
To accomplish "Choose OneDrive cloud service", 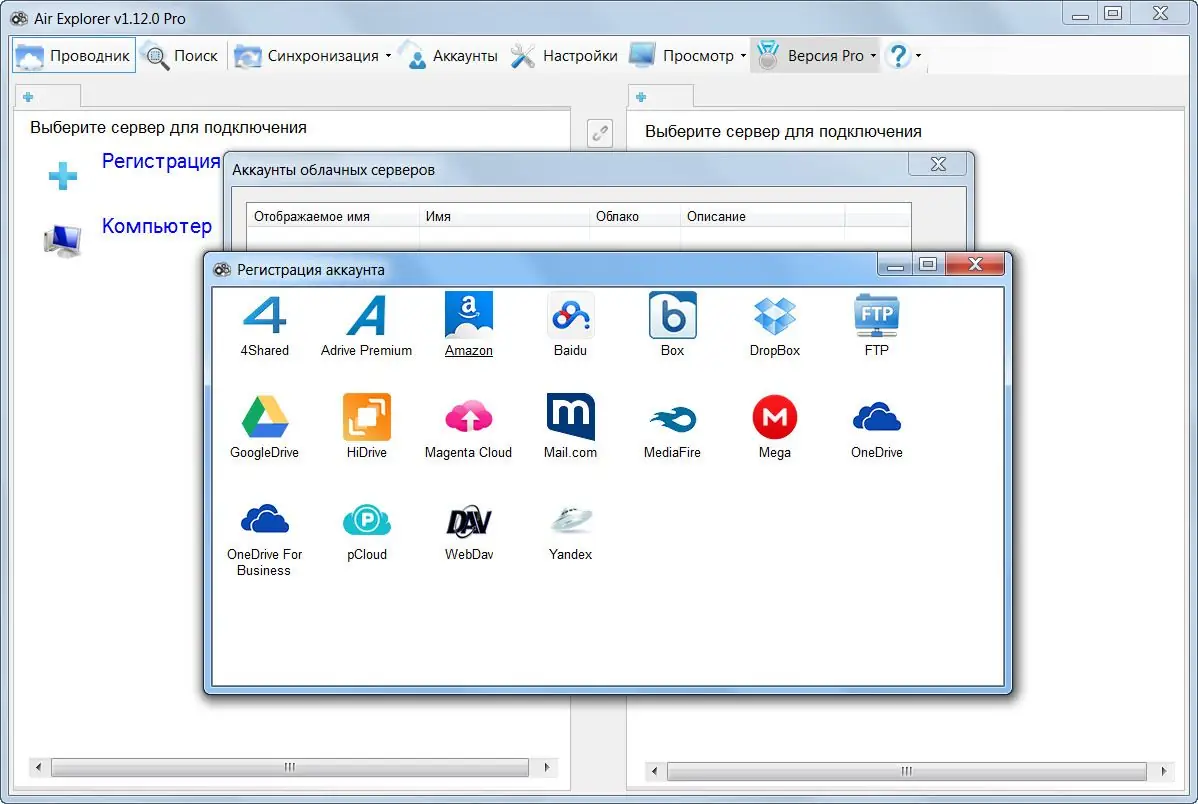I will point(876,417).
